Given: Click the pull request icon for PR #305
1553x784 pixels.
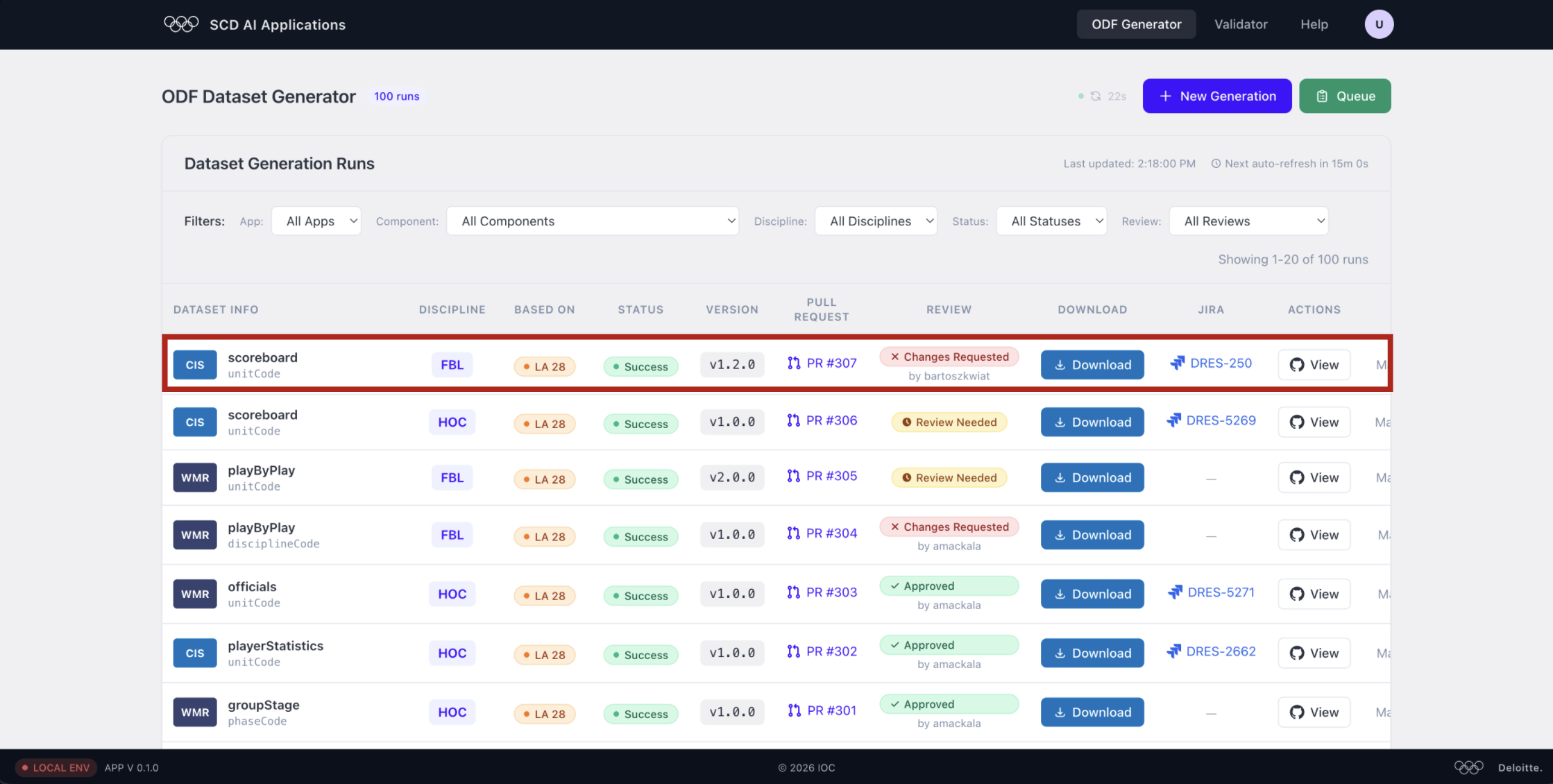Looking at the screenshot, I should [794, 476].
